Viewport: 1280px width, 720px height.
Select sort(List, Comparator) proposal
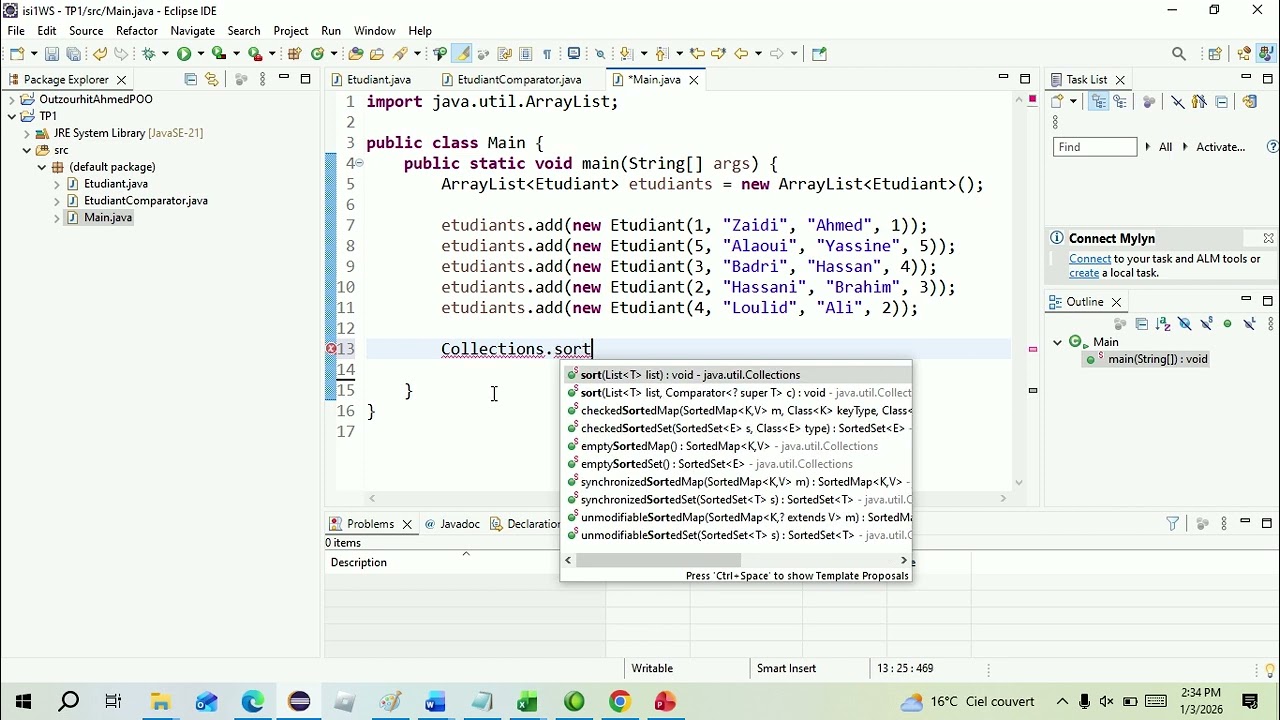pyautogui.click(x=736, y=393)
